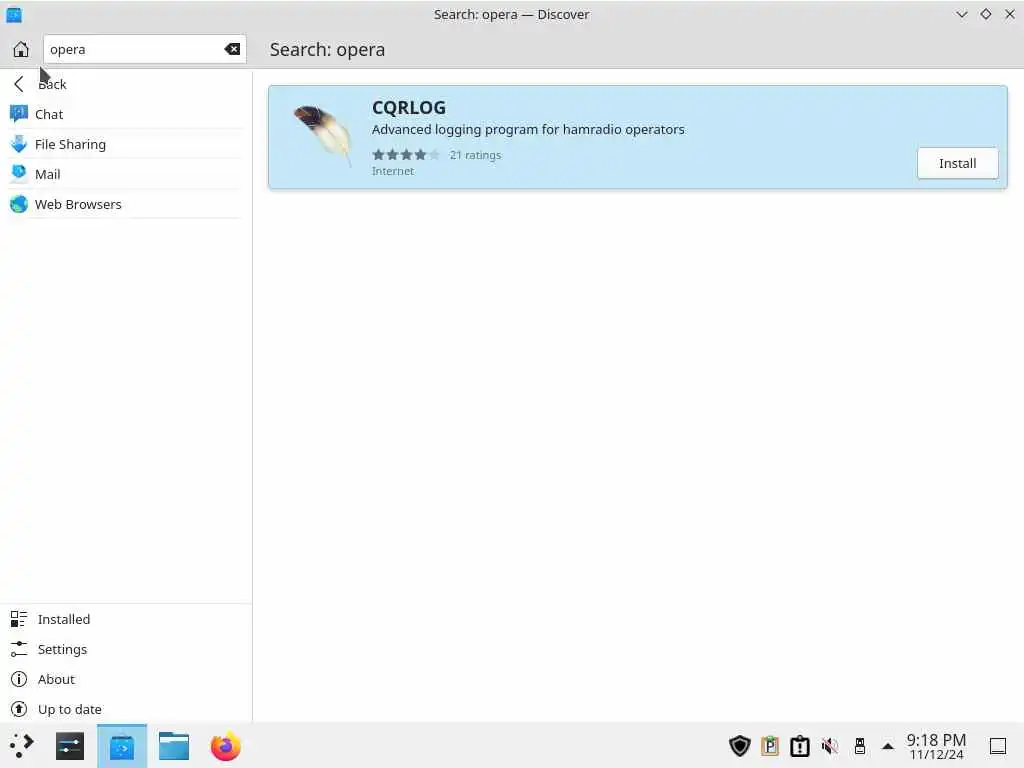1024x768 pixels.
Task: Click the exclamation notification tray icon
Action: (x=800, y=746)
